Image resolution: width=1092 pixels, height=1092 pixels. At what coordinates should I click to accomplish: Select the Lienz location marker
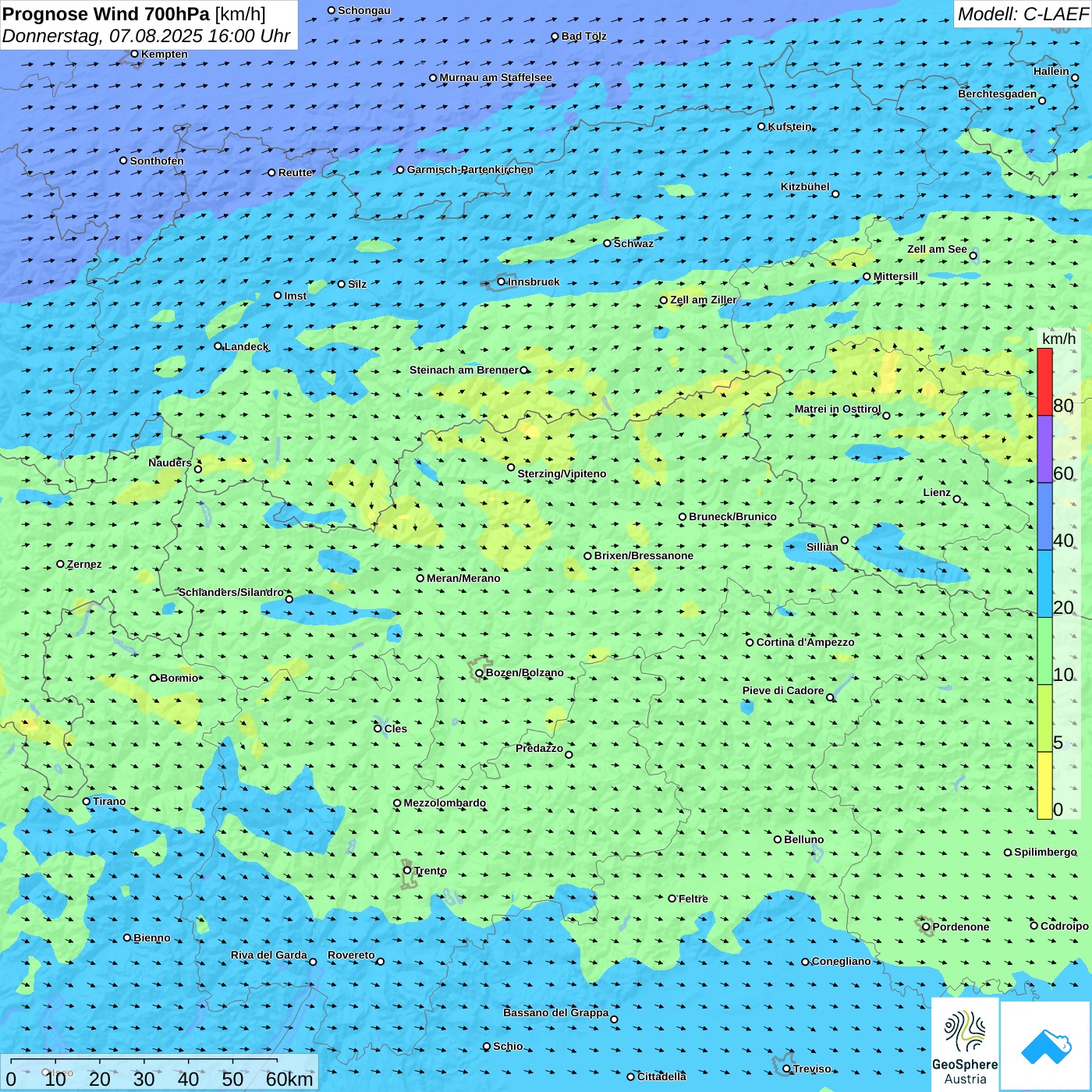pos(957,499)
